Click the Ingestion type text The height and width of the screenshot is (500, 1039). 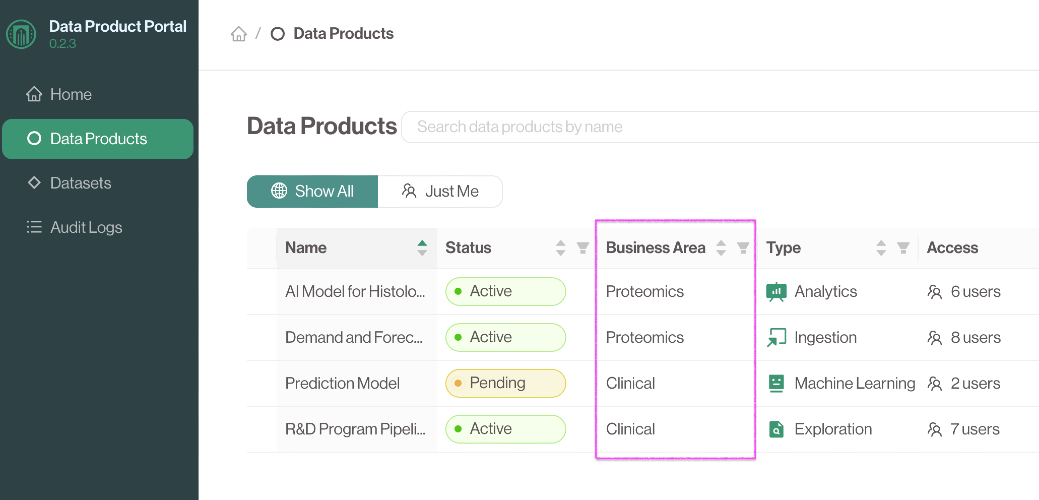pyautogui.click(x=826, y=337)
